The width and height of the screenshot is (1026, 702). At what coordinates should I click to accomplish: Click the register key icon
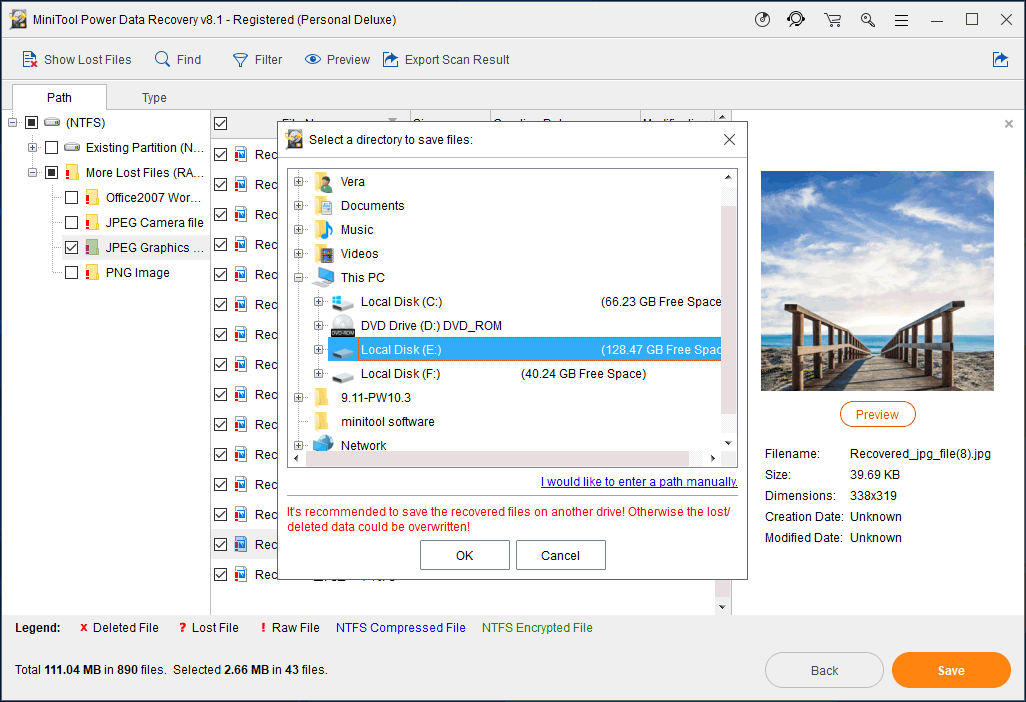click(x=867, y=20)
